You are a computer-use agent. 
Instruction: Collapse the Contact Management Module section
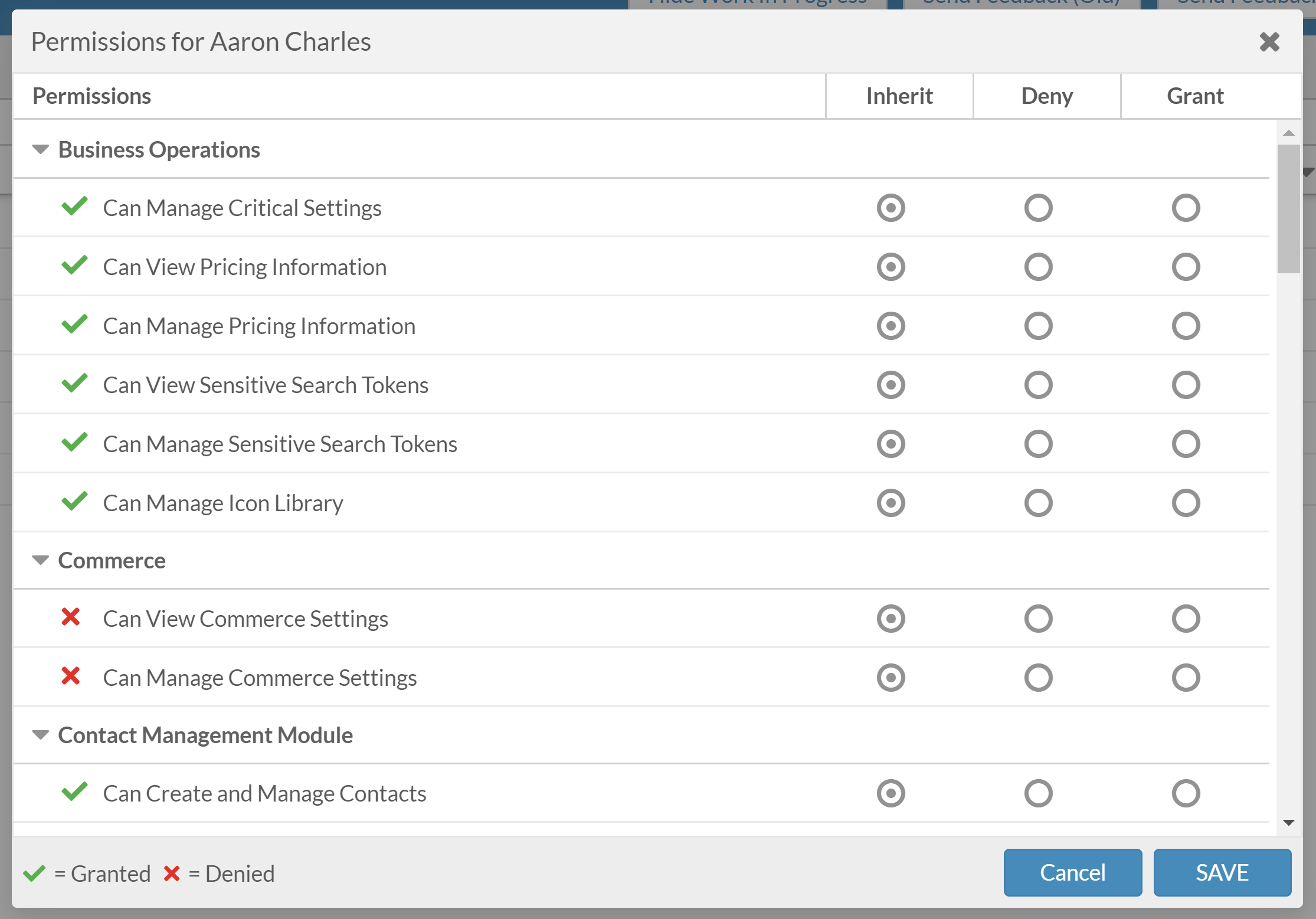[40, 735]
